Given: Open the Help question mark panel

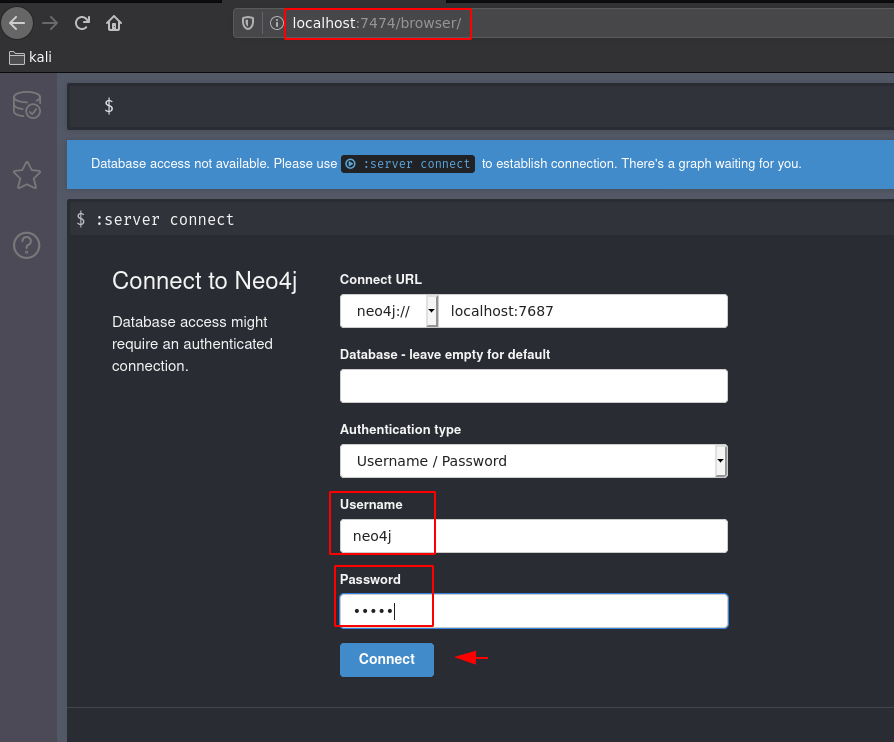Looking at the screenshot, I should [x=27, y=245].
